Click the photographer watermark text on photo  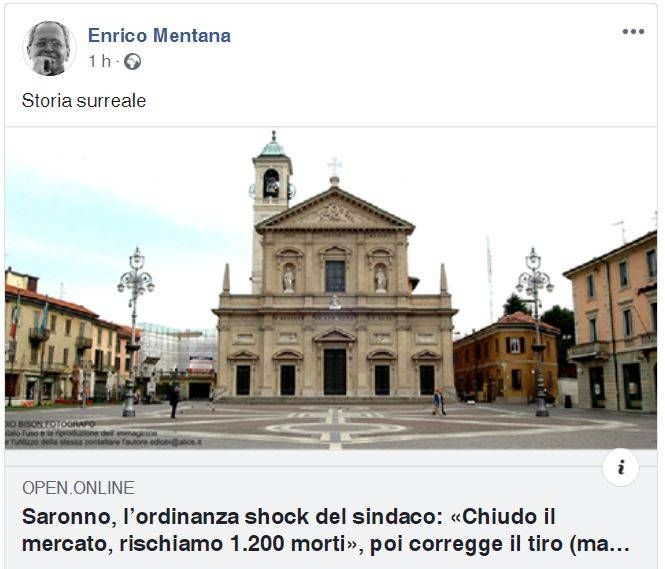(x=102, y=433)
